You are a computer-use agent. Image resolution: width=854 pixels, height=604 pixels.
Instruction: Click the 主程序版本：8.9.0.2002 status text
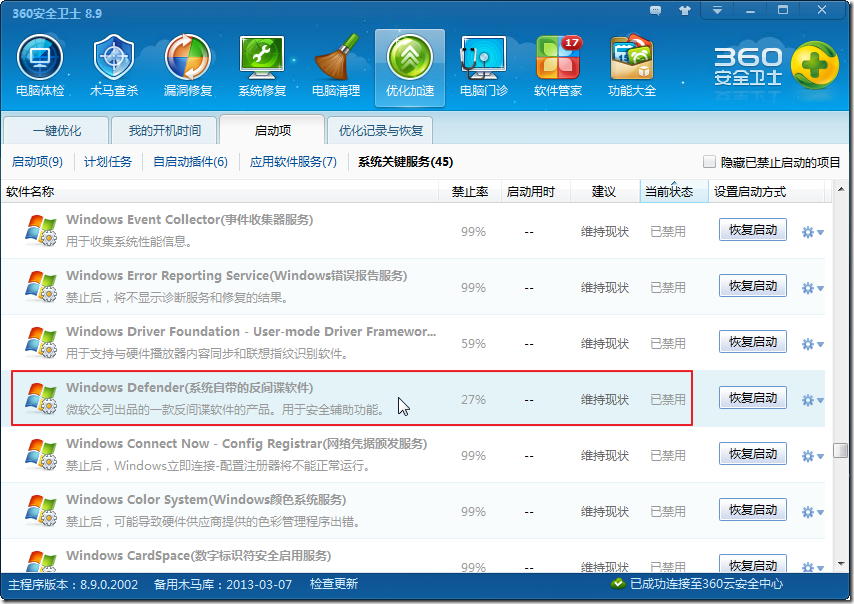(73, 584)
